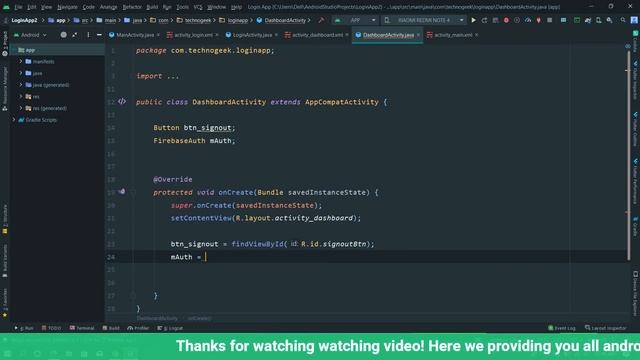Open the AVD Manager phone icon

click(598, 20)
